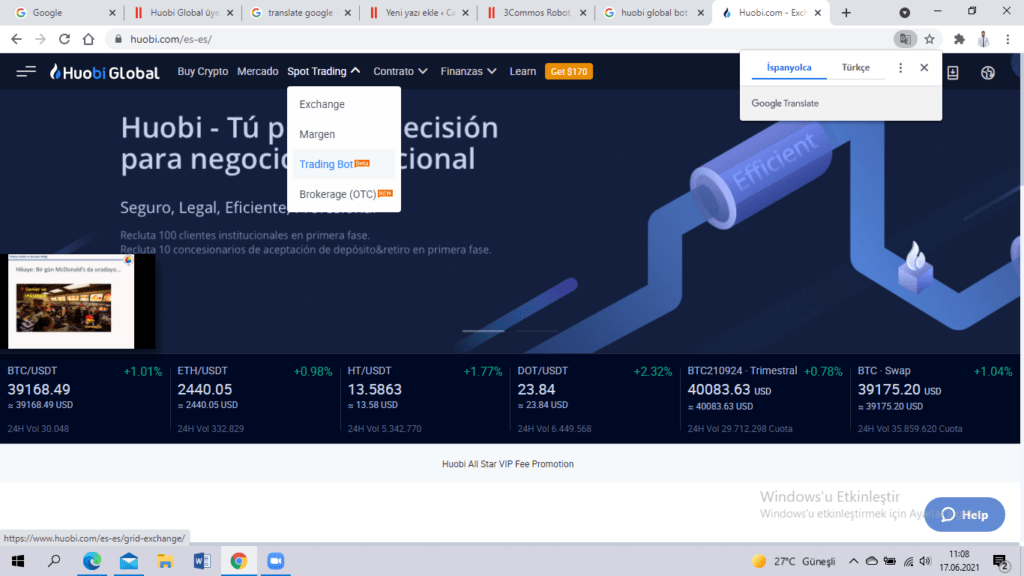This screenshot has width=1024, height=576.
Task: Click the language globe icon in Huobi header
Action: (x=987, y=72)
